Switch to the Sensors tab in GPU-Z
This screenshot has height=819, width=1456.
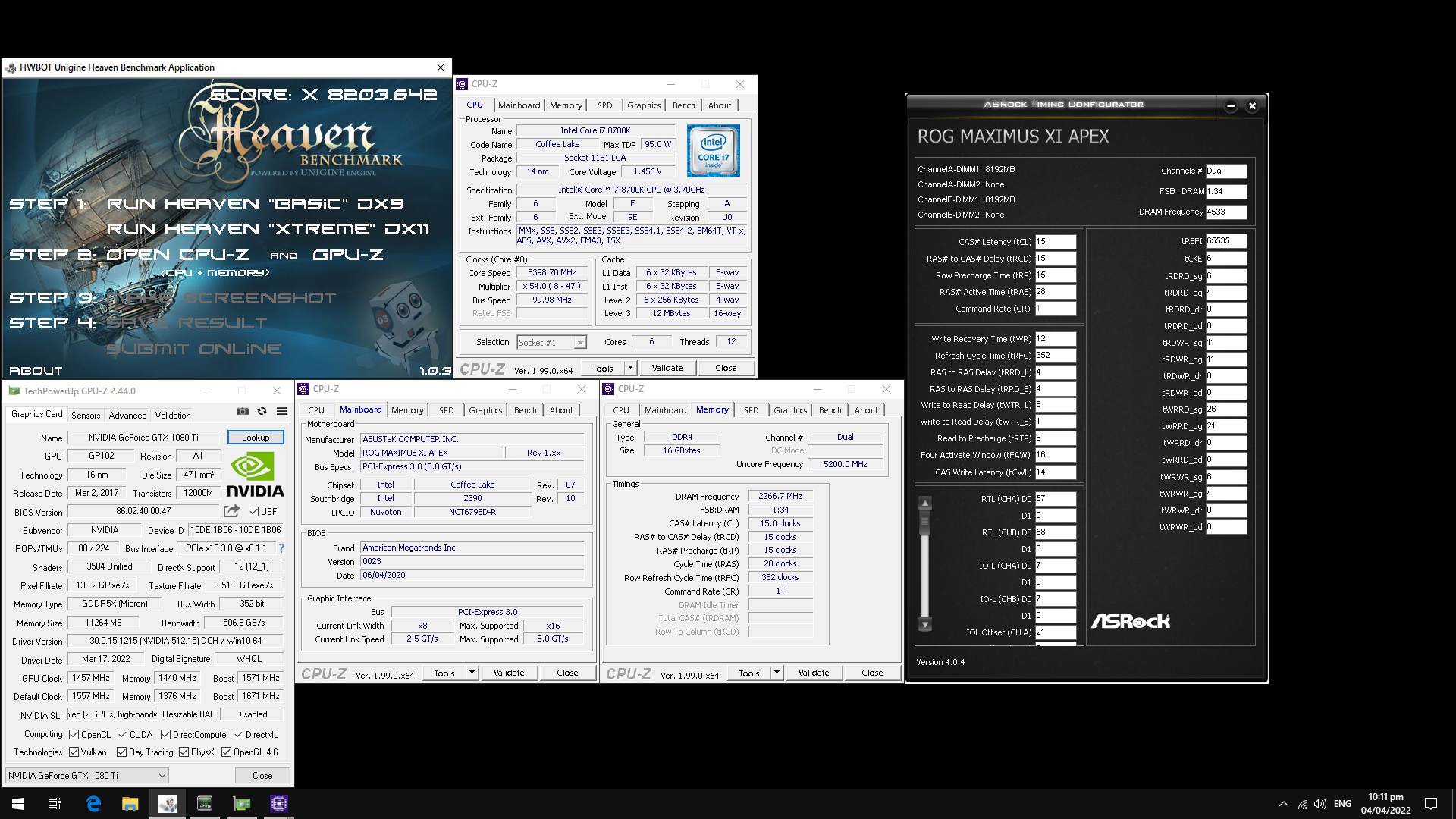click(x=86, y=416)
